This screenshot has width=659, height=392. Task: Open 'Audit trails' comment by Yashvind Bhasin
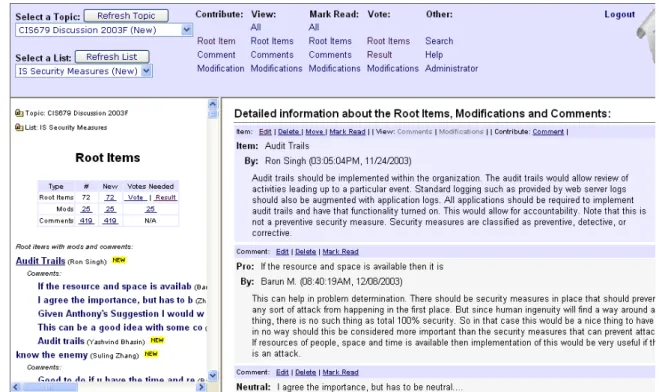click(x=61, y=341)
